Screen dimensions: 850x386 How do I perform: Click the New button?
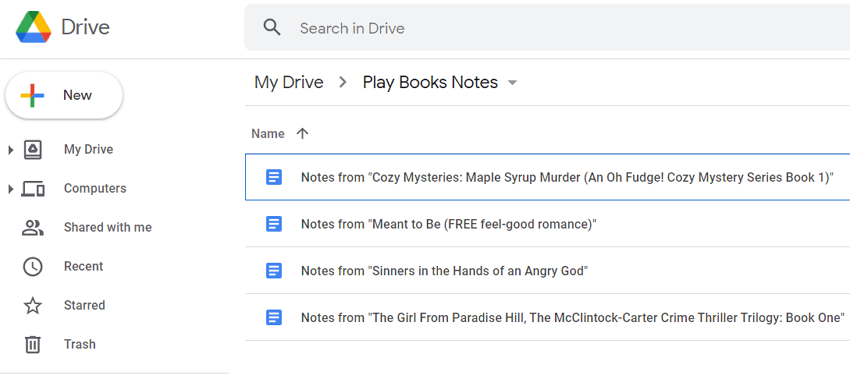(64, 95)
